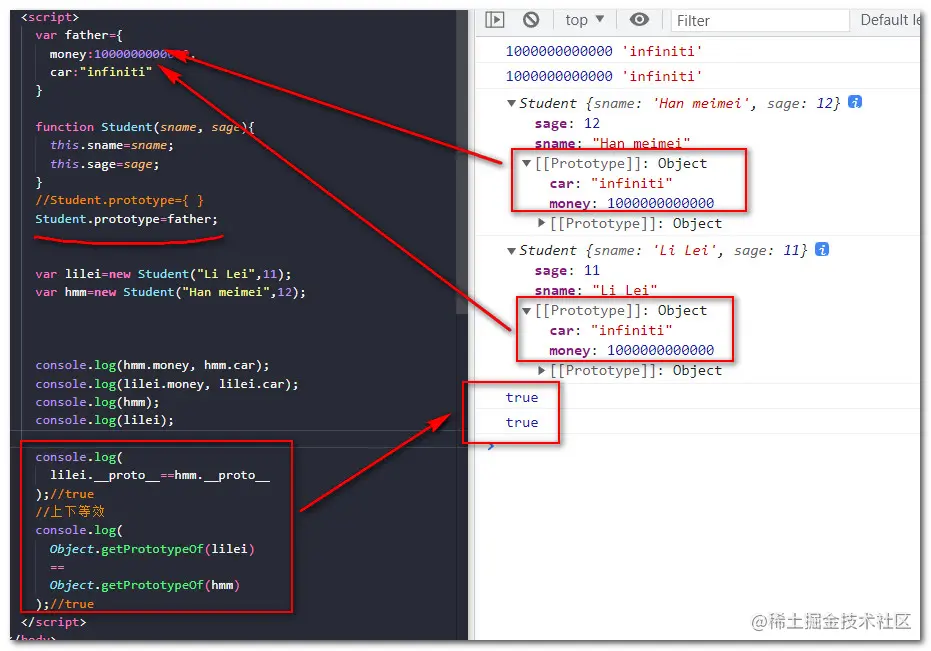Screen dimensions: 931x651
Task: Click the function Student(sname, sage) line
Action: [x=145, y=127]
